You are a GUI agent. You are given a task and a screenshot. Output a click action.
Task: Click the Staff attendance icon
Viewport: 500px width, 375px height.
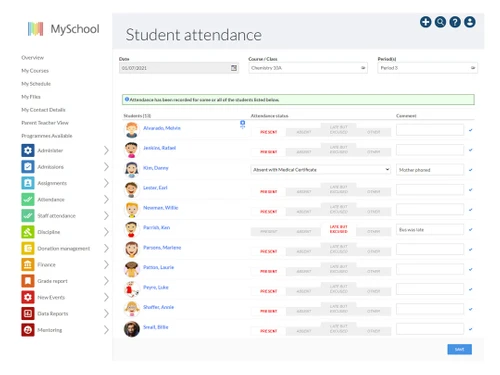click(28, 216)
